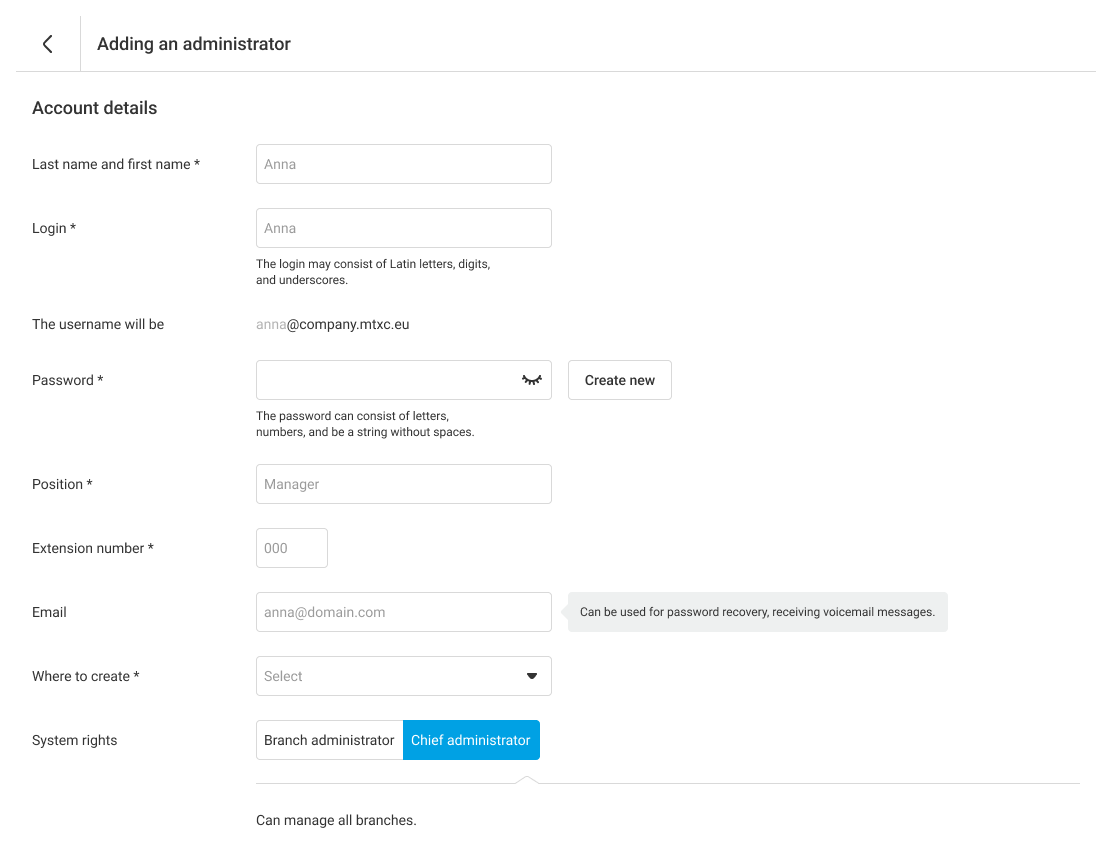Screen dimensions: 1112x861
Task: Select Branch administrator system rights
Action: [329, 740]
